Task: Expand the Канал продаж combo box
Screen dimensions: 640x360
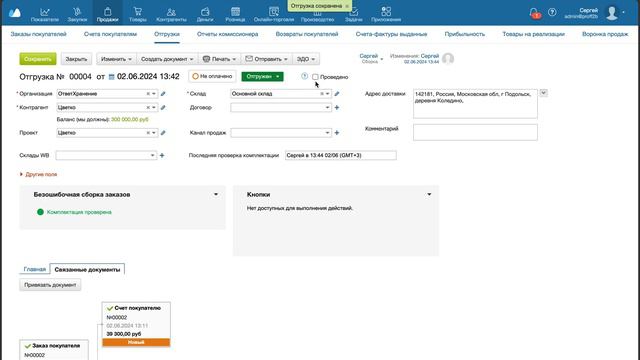Action: click(327, 133)
